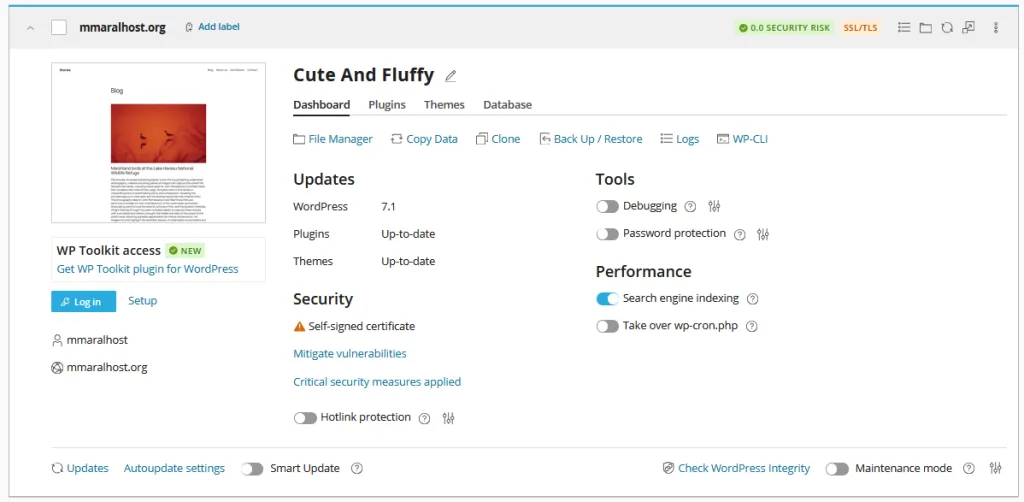Open the logs list icon in header
The width and height of the screenshot is (1024, 502).
(x=904, y=27)
